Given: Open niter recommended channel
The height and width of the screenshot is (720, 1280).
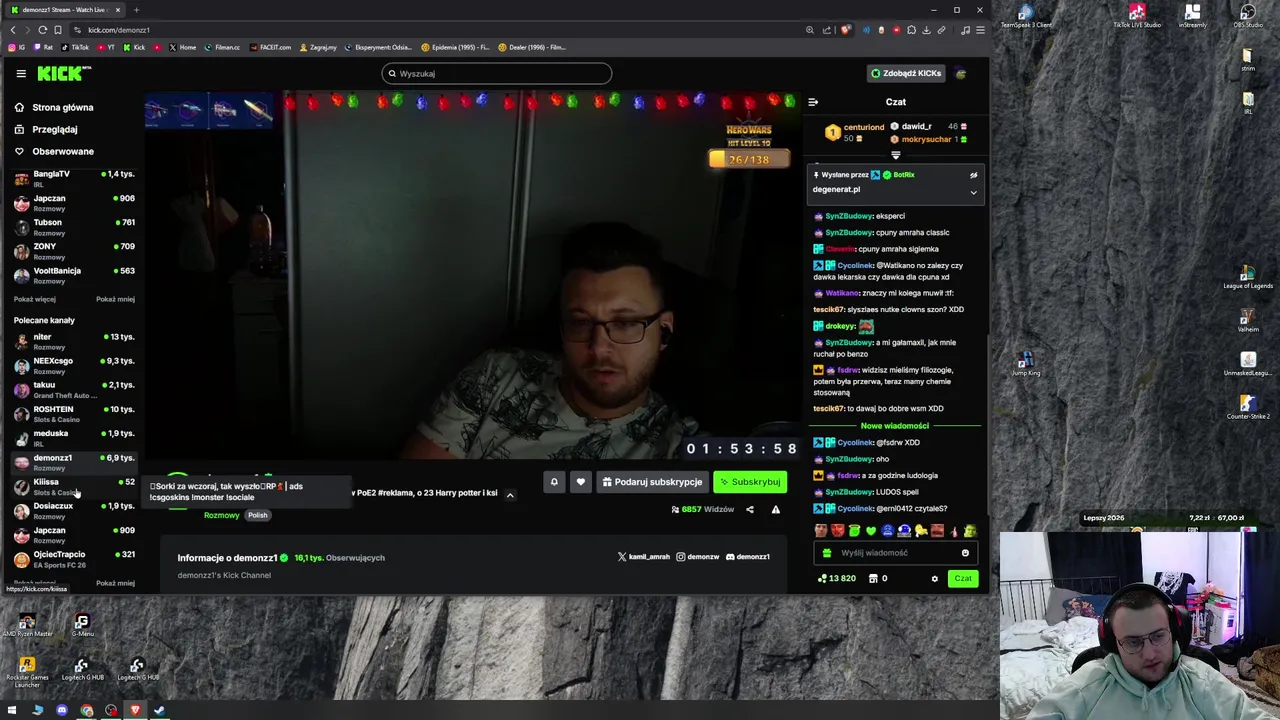Looking at the screenshot, I should coord(74,341).
